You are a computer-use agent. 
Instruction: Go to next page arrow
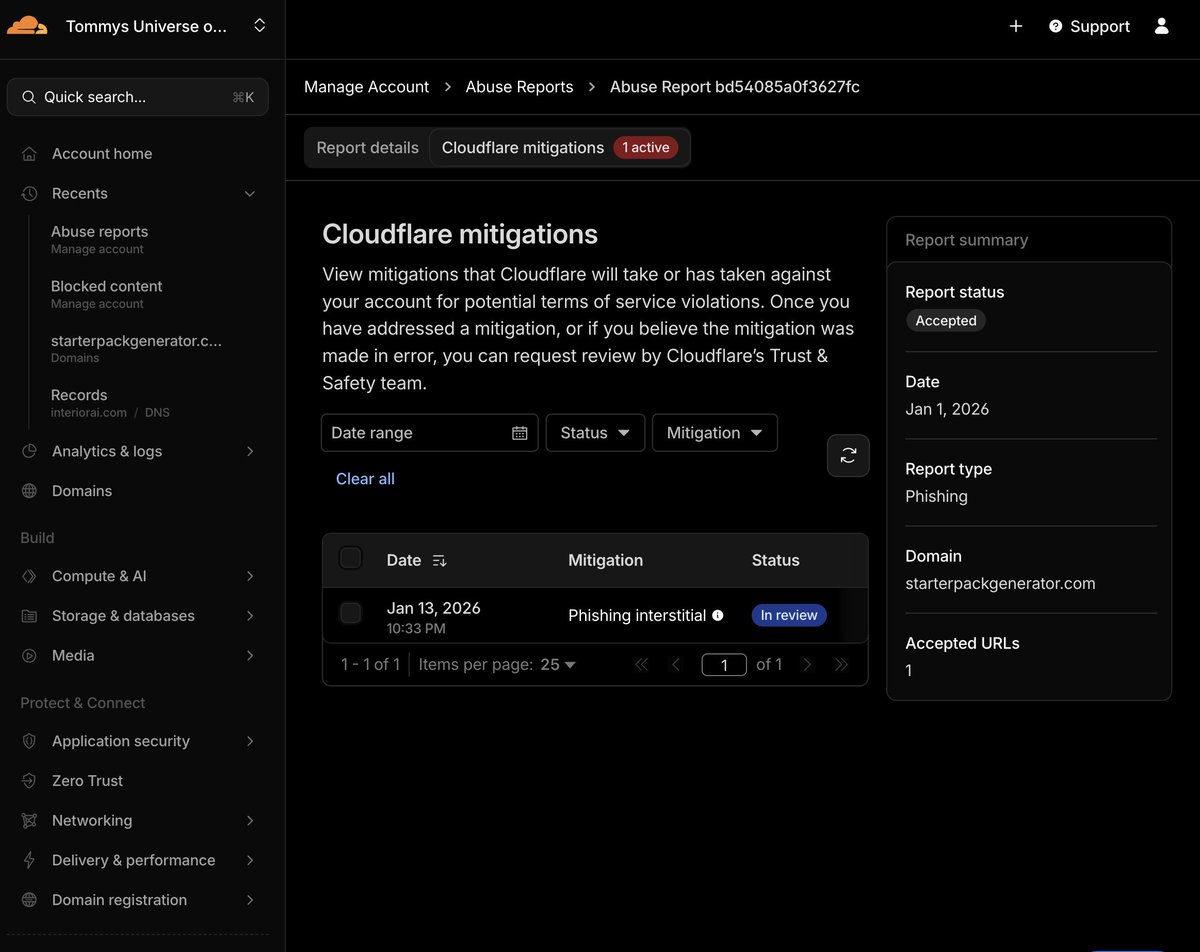[x=807, y=665]
